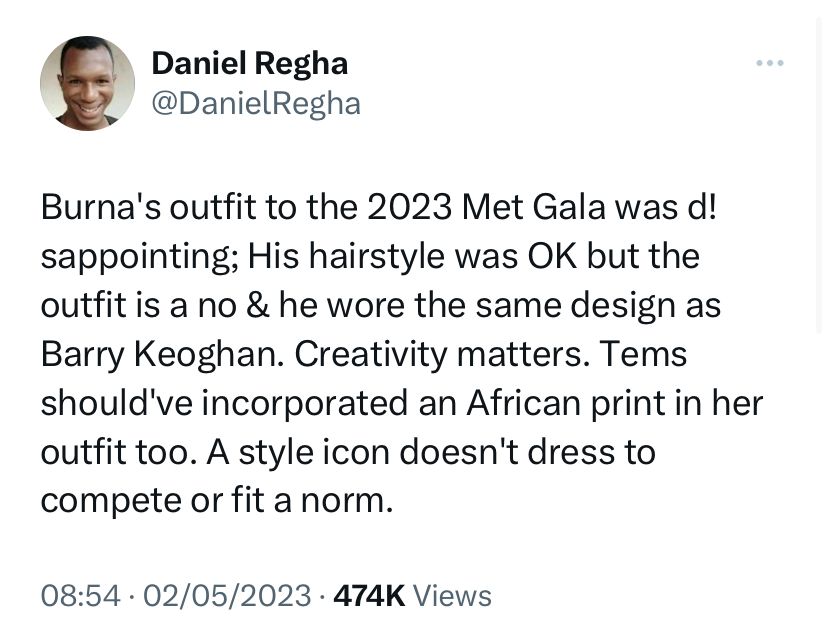
Task: Open the 474K view count
Action: click(370, 596)
